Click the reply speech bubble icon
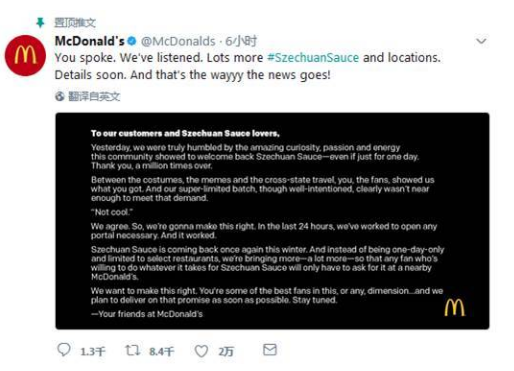The image size is (514, 371). pos(64,350)
